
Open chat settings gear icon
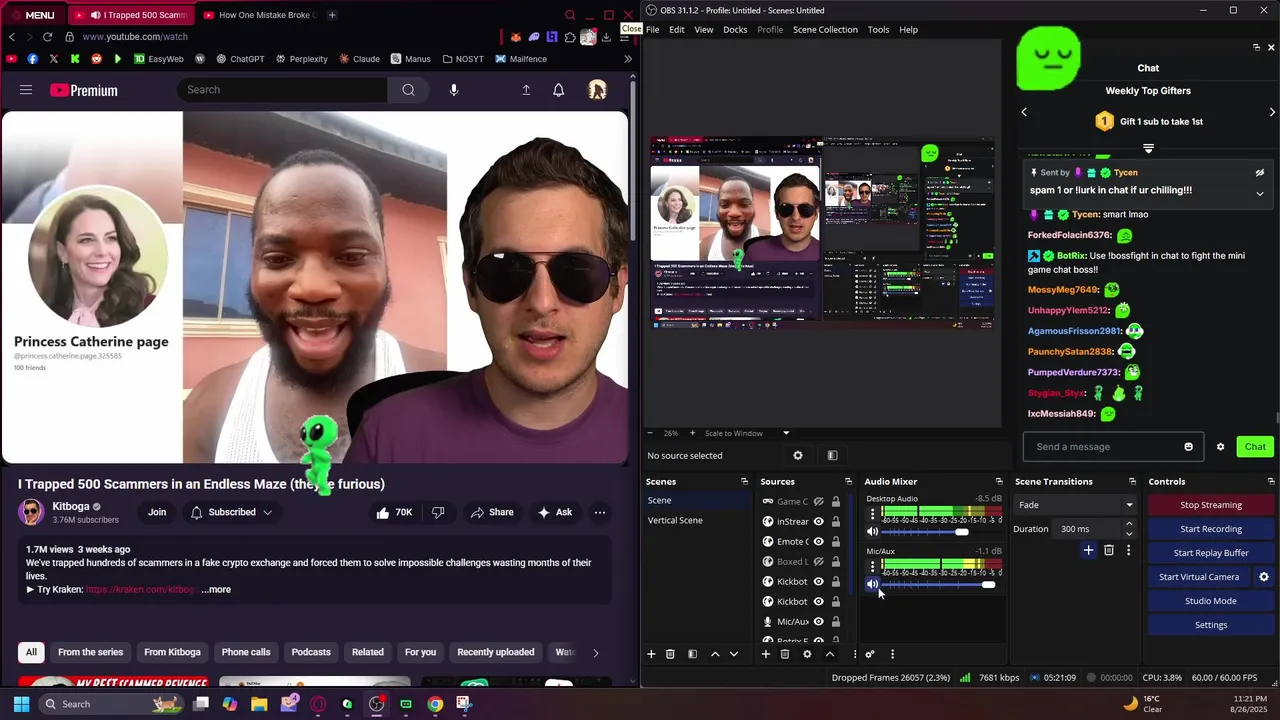point(1220,447)
